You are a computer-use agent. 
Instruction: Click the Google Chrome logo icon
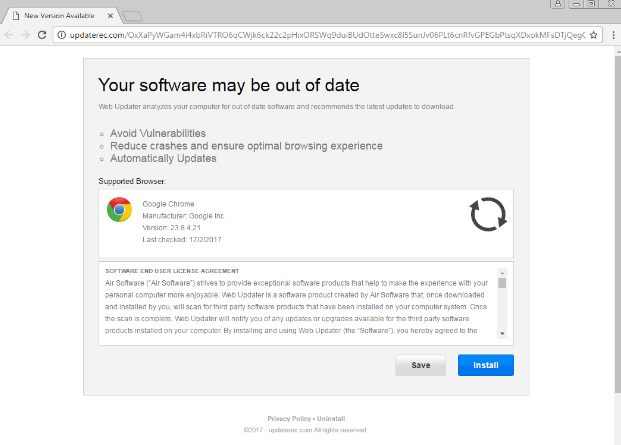coord(119,209)
